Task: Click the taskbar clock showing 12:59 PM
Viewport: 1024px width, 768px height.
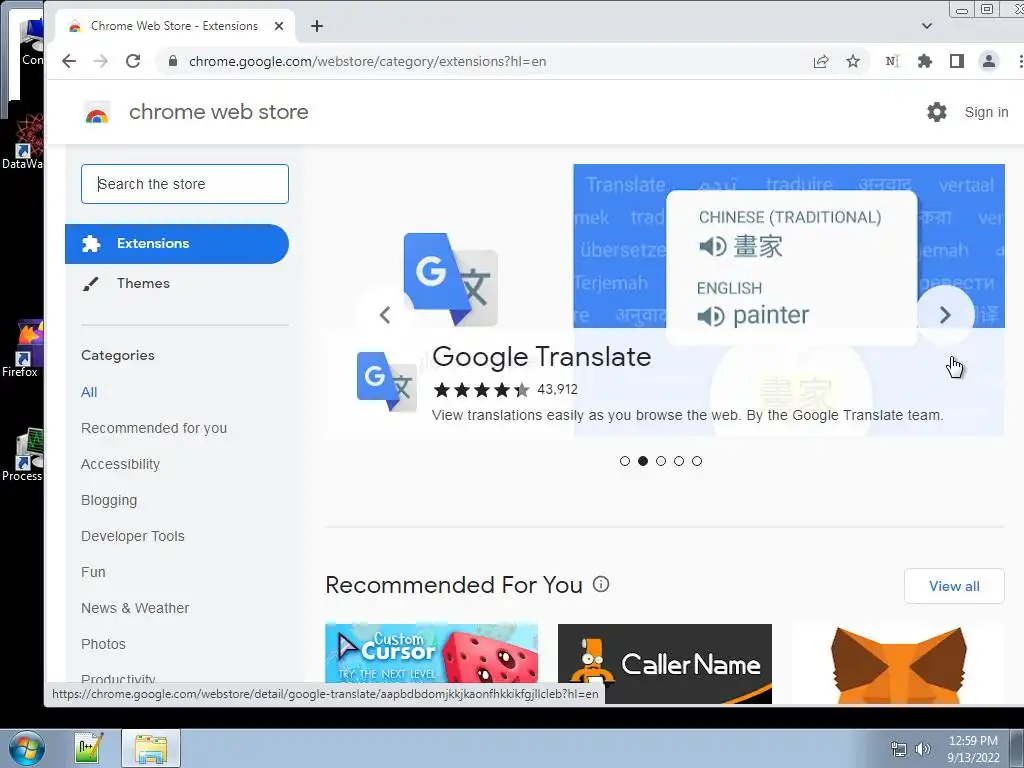Action: (x=973, y=749)
